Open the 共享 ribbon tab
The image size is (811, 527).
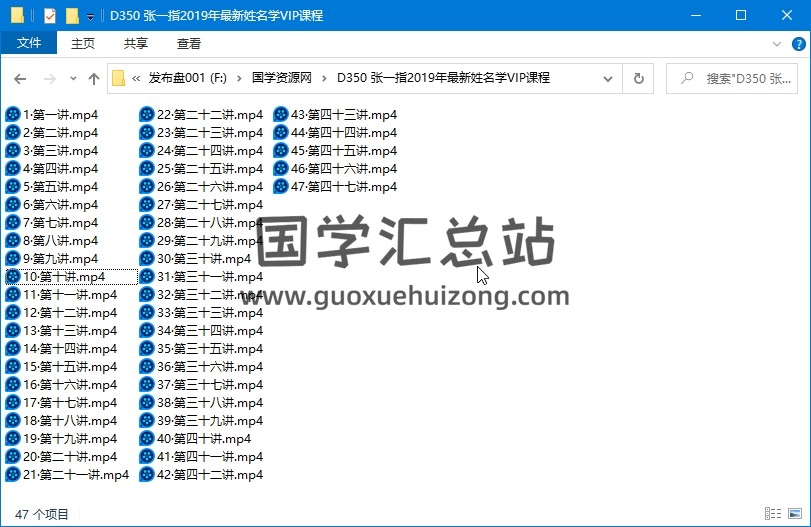point(136,43)
